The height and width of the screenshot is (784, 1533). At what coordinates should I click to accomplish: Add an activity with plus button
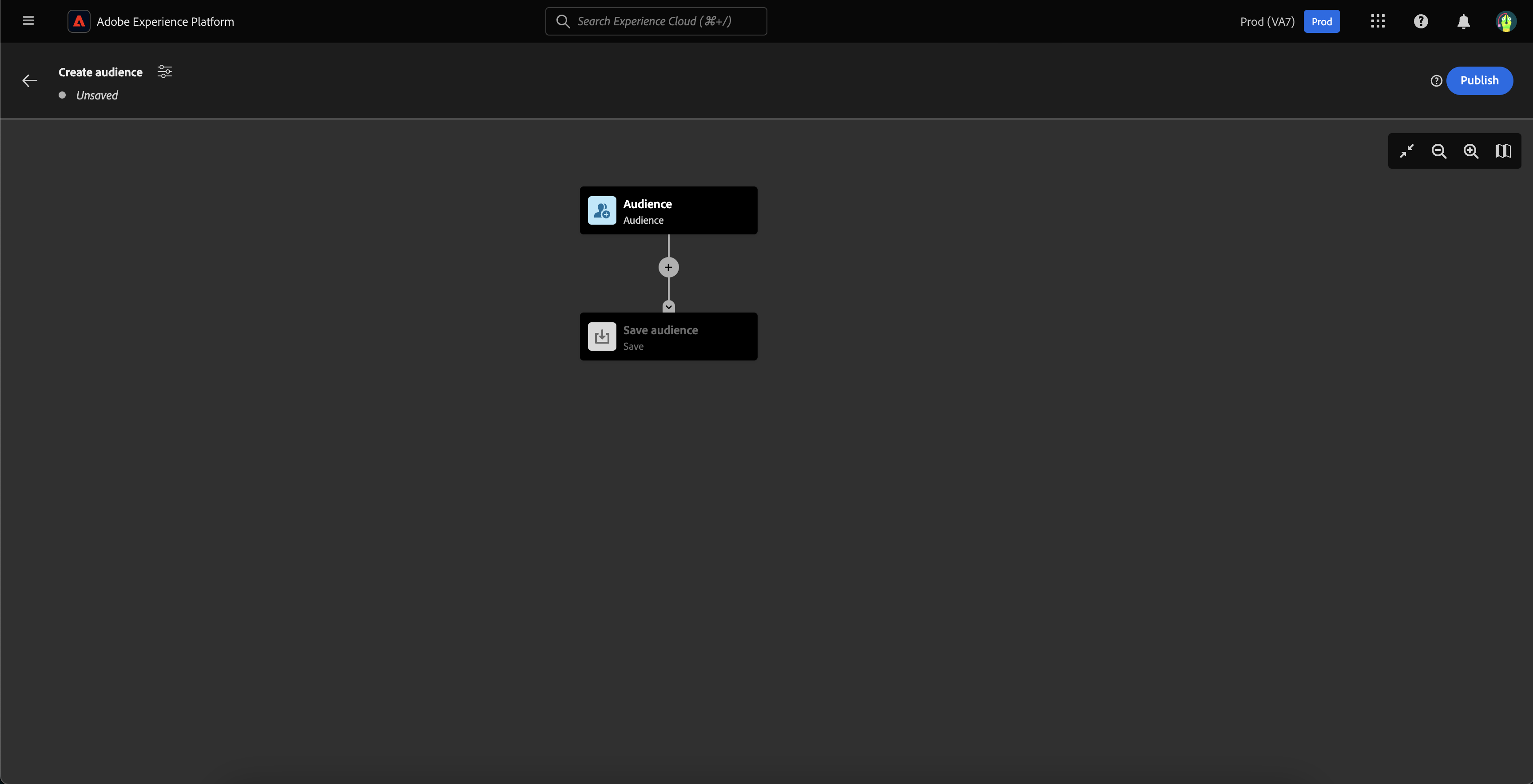point(668,267)
